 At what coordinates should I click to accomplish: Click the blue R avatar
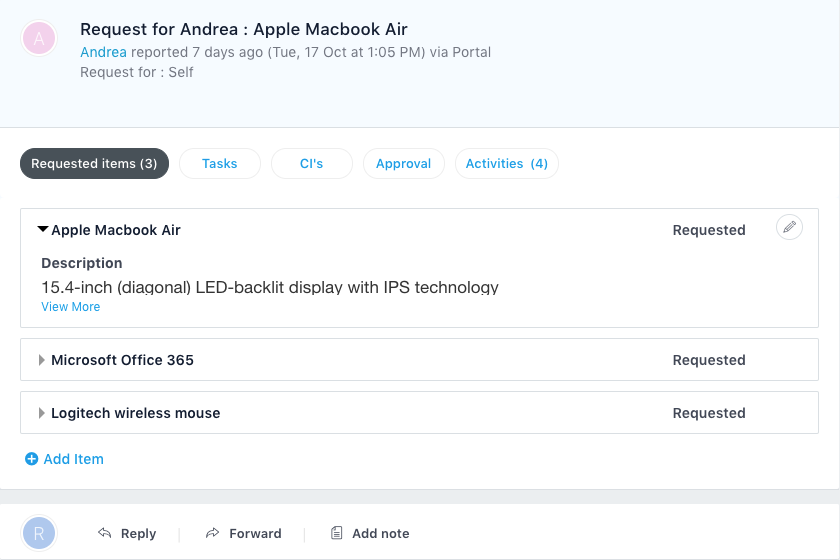[x=39, y=533]
